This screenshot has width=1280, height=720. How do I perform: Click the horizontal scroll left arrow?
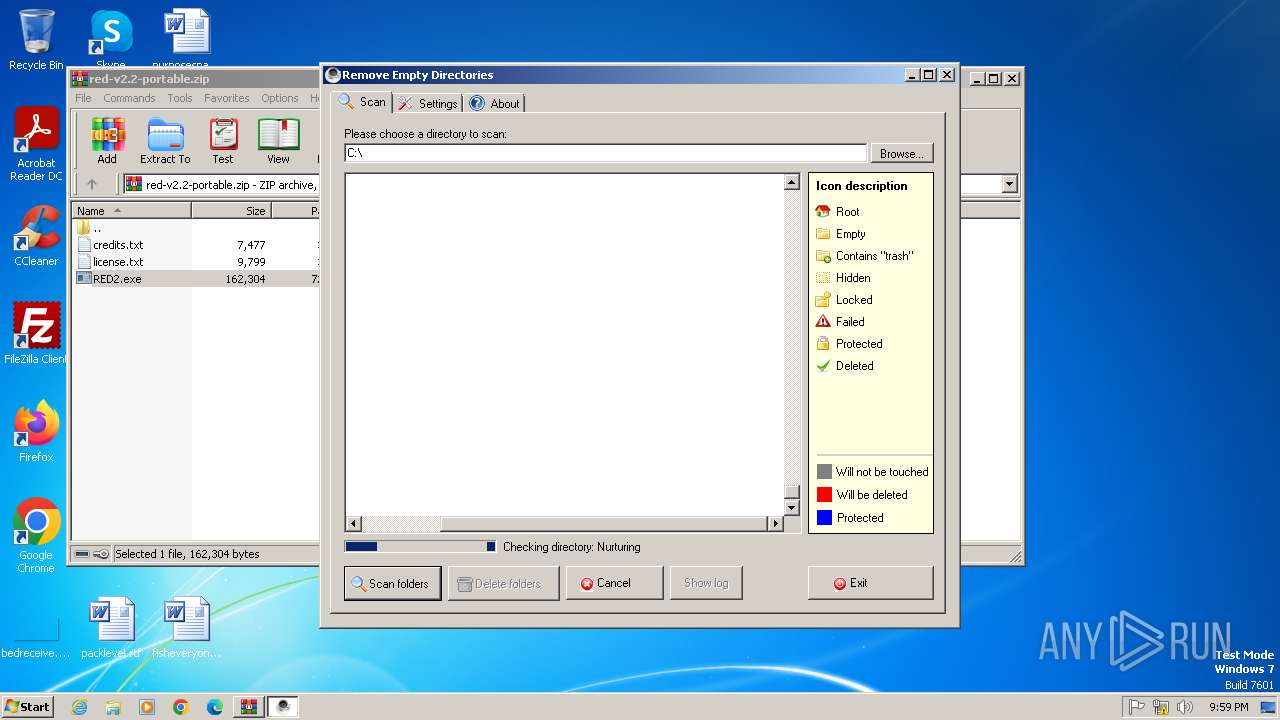353,523
